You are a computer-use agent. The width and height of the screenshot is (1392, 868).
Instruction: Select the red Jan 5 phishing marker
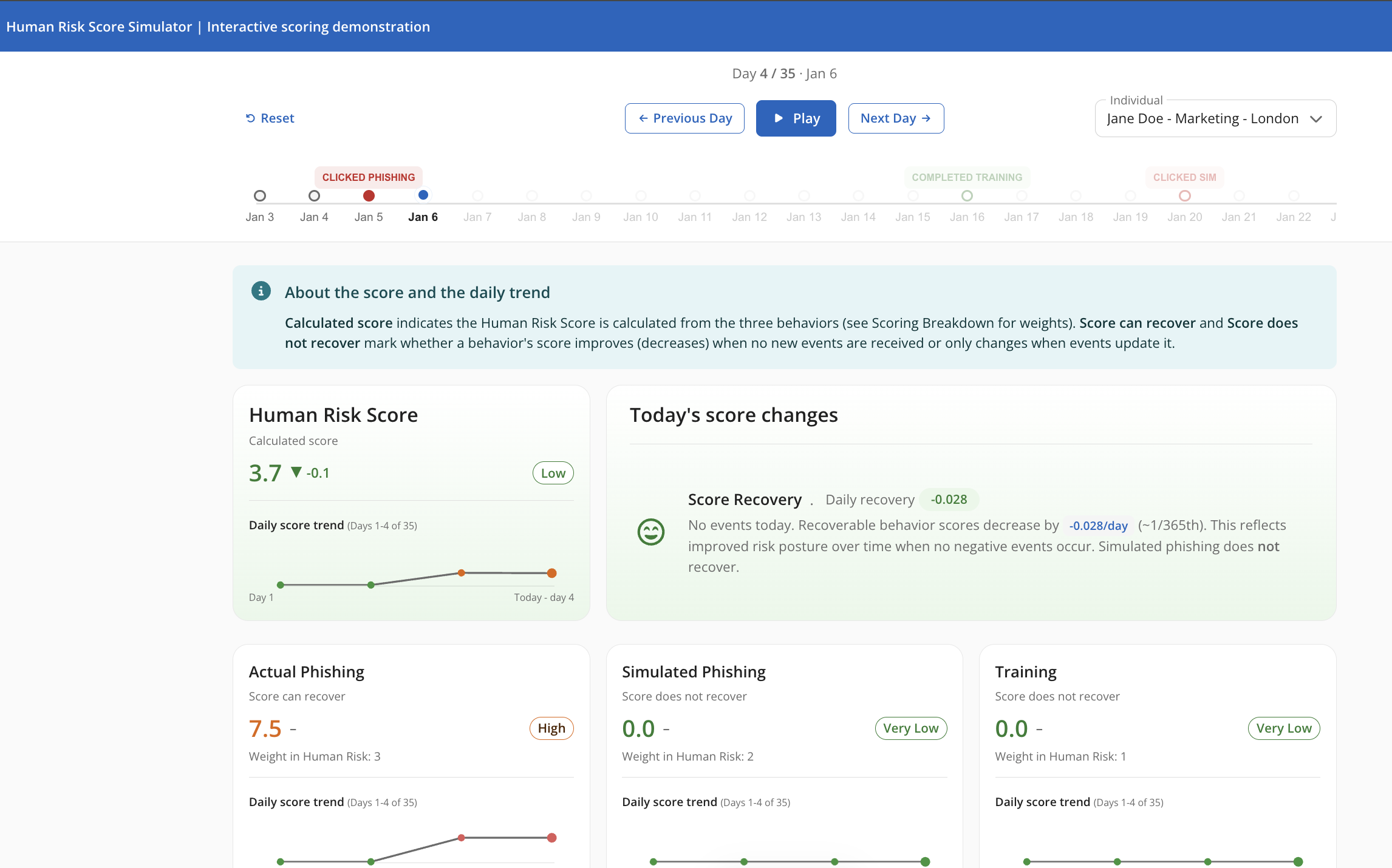tap(369, 195)
